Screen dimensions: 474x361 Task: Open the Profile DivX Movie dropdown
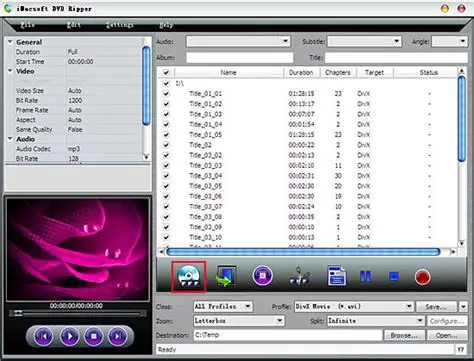click(354, 306)
